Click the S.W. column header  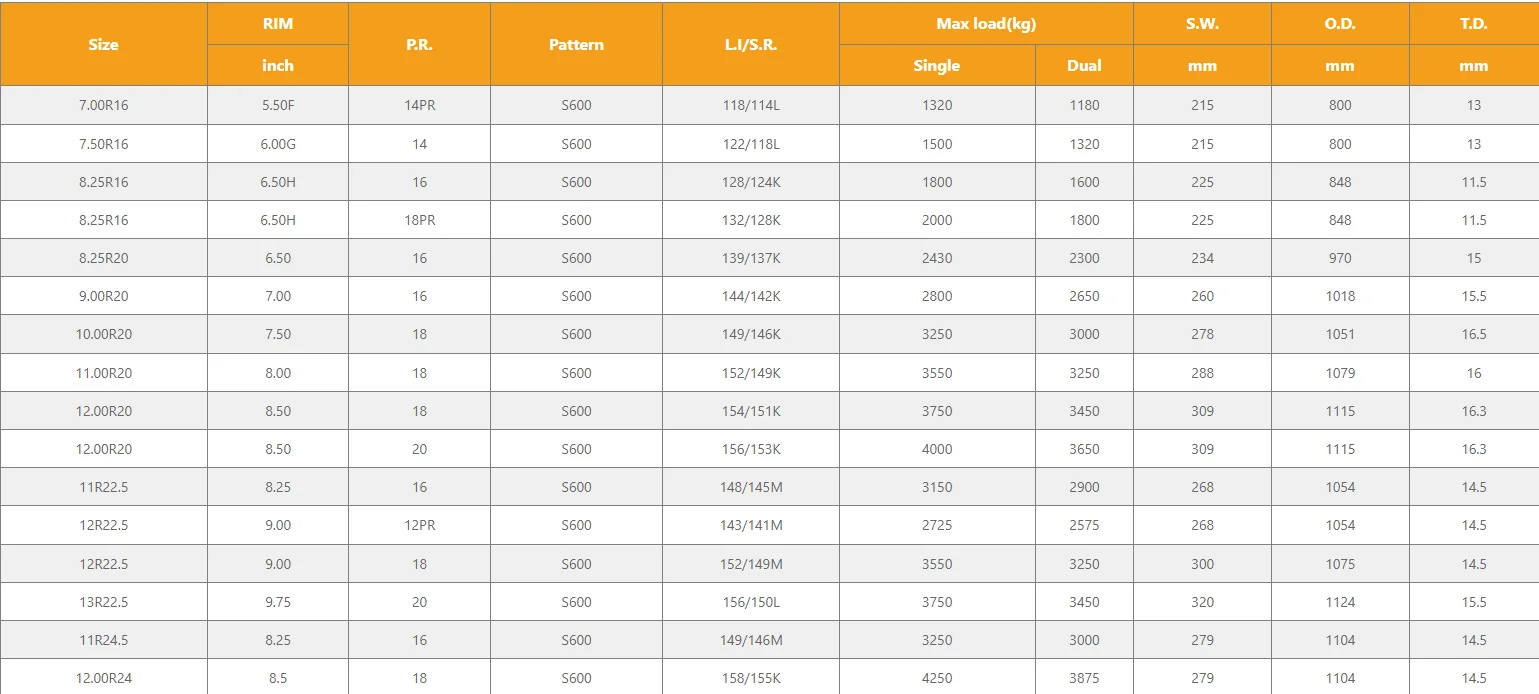(x=1202, y=24)
